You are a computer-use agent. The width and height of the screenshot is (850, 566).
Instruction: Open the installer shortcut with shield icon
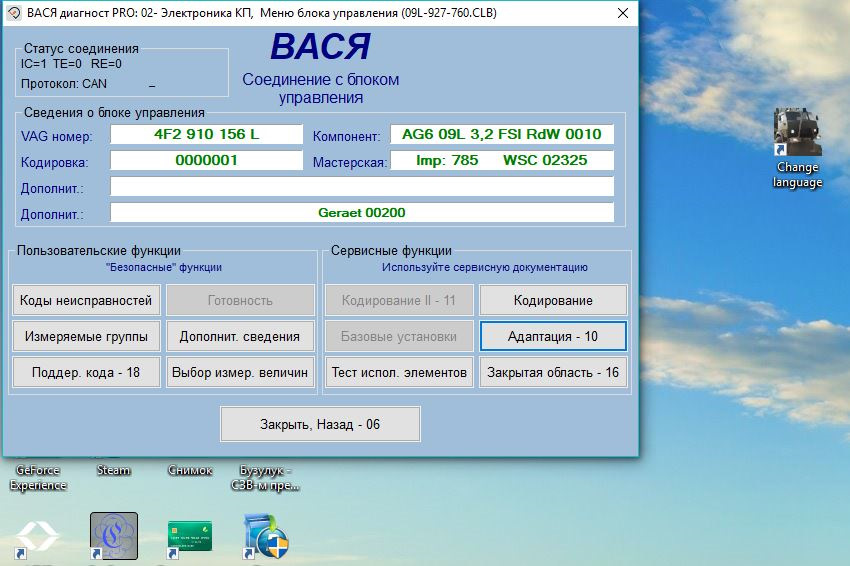266,535
